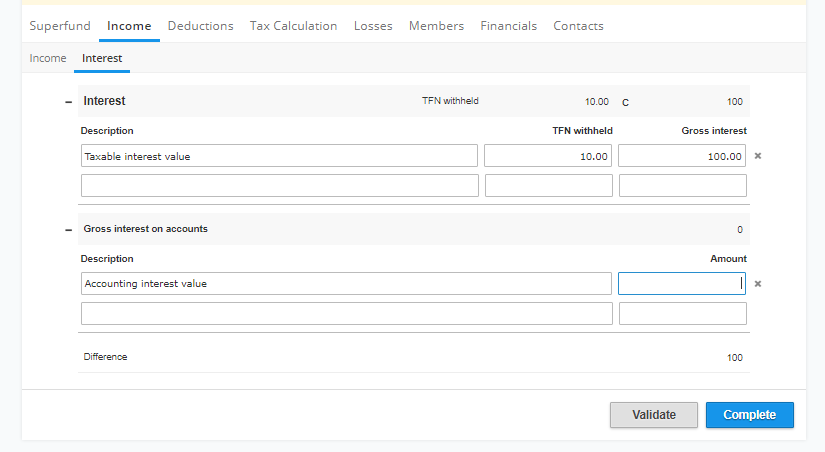This screenshot has height=452, width=825.
Task: Select the Members tab
Action: pyautogui.click(x=436, y=26)
